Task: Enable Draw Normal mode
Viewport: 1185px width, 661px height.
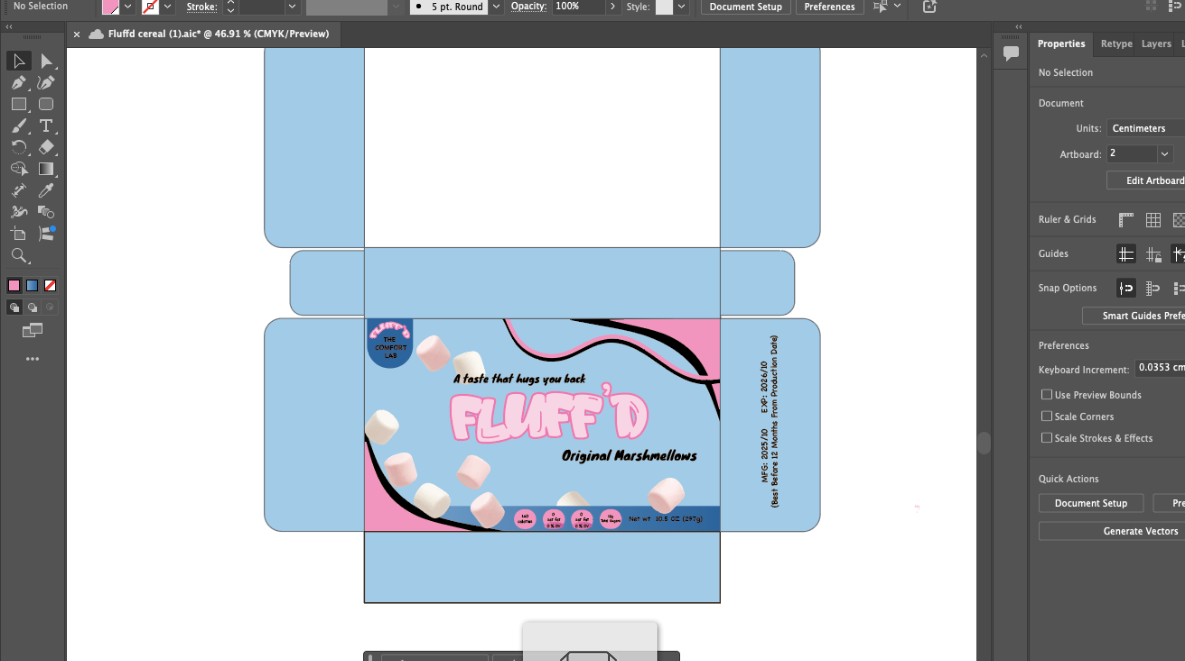Action: tap(14, 307)
